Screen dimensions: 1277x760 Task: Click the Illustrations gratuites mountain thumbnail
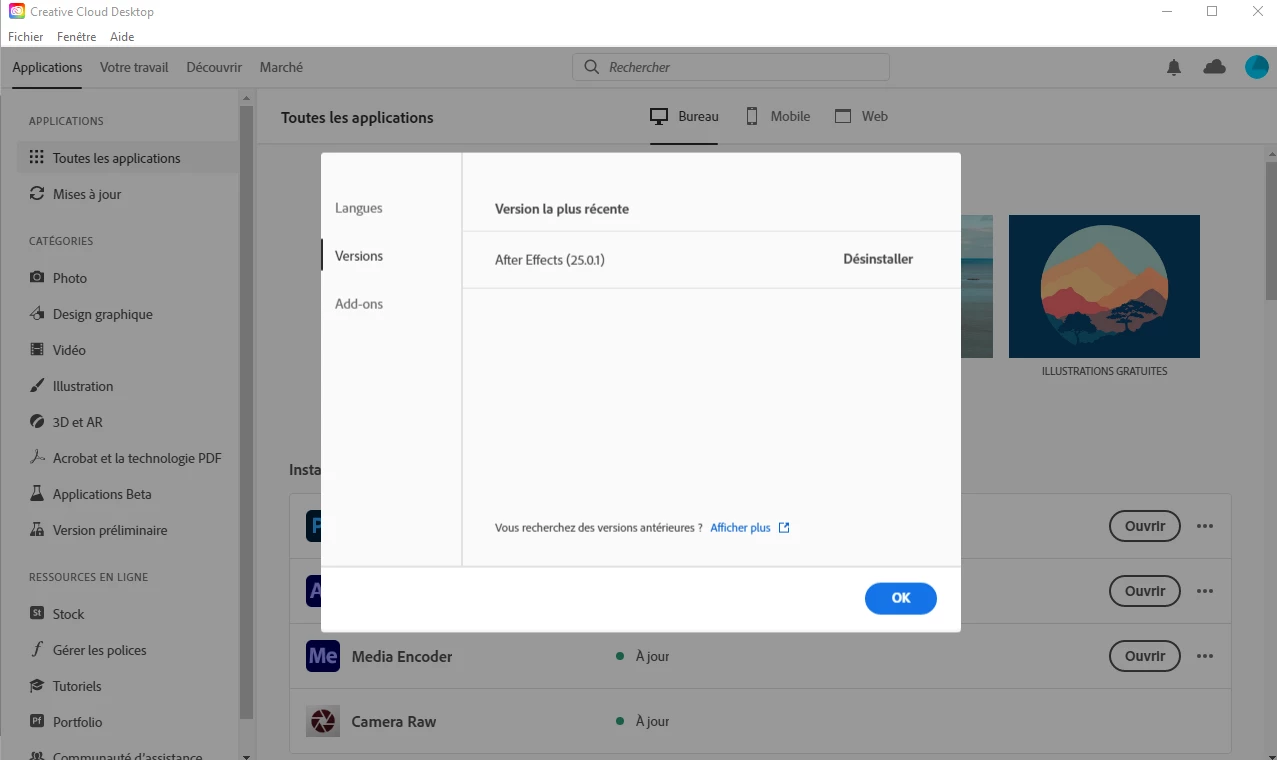[1104, 286]
